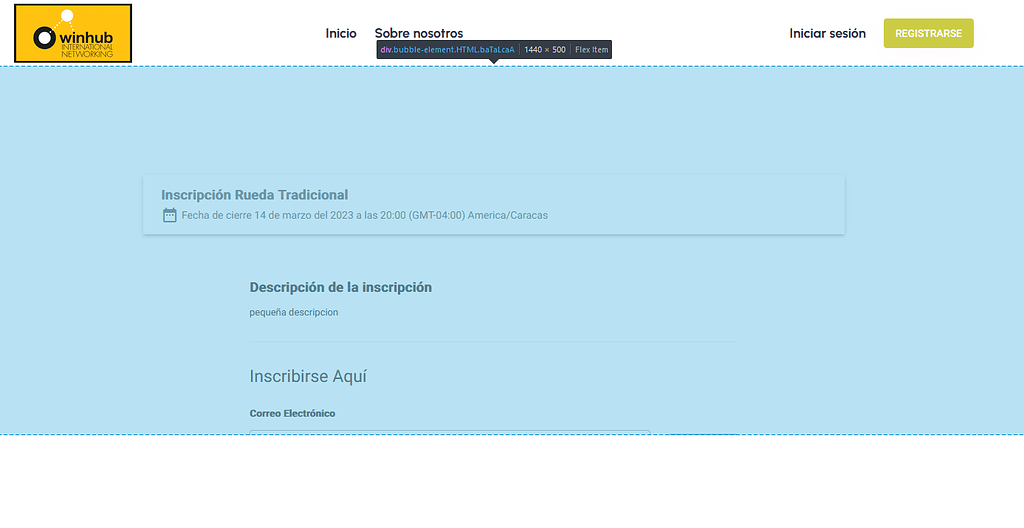Click the REGISTRARSE button

928,33
